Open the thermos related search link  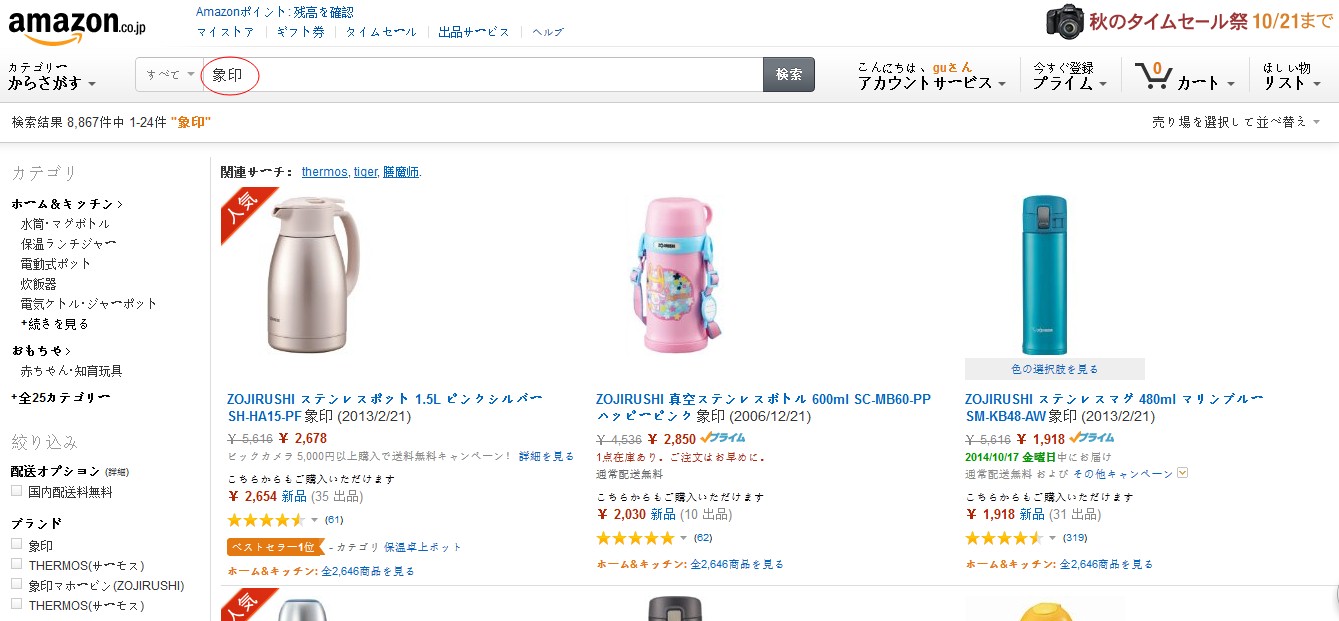tap(324, 172)
